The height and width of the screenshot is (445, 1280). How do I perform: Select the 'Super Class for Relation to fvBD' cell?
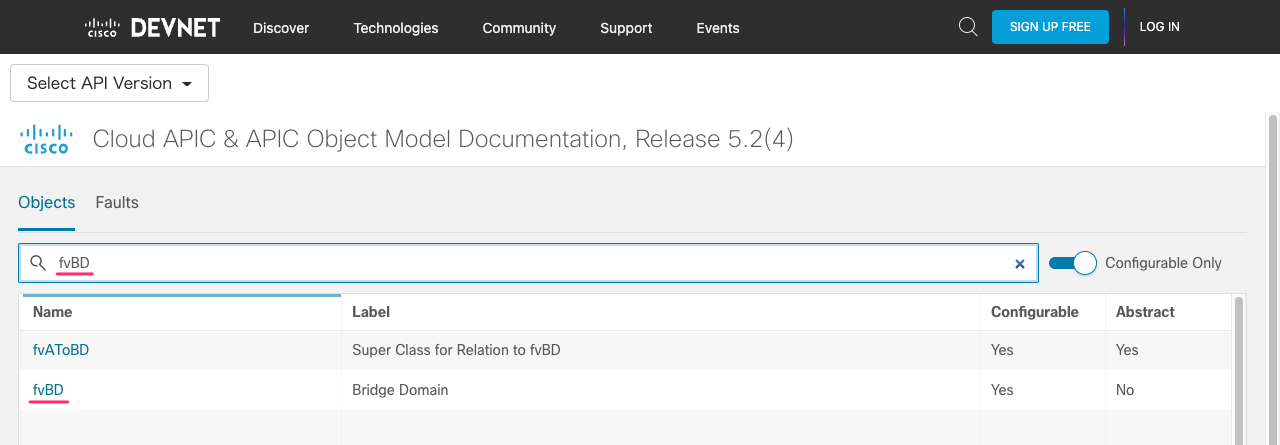tap(456, 350)
